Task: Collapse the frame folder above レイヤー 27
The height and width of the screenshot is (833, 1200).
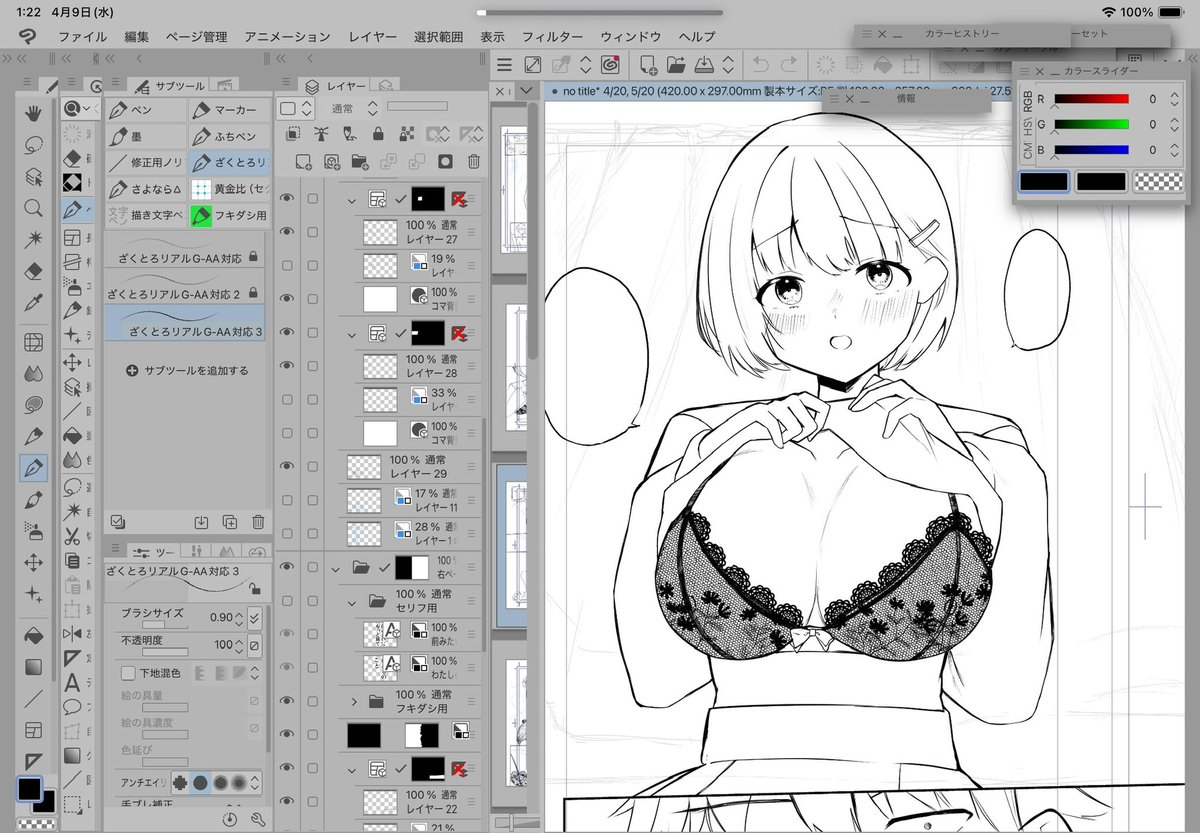Action: 352,199
